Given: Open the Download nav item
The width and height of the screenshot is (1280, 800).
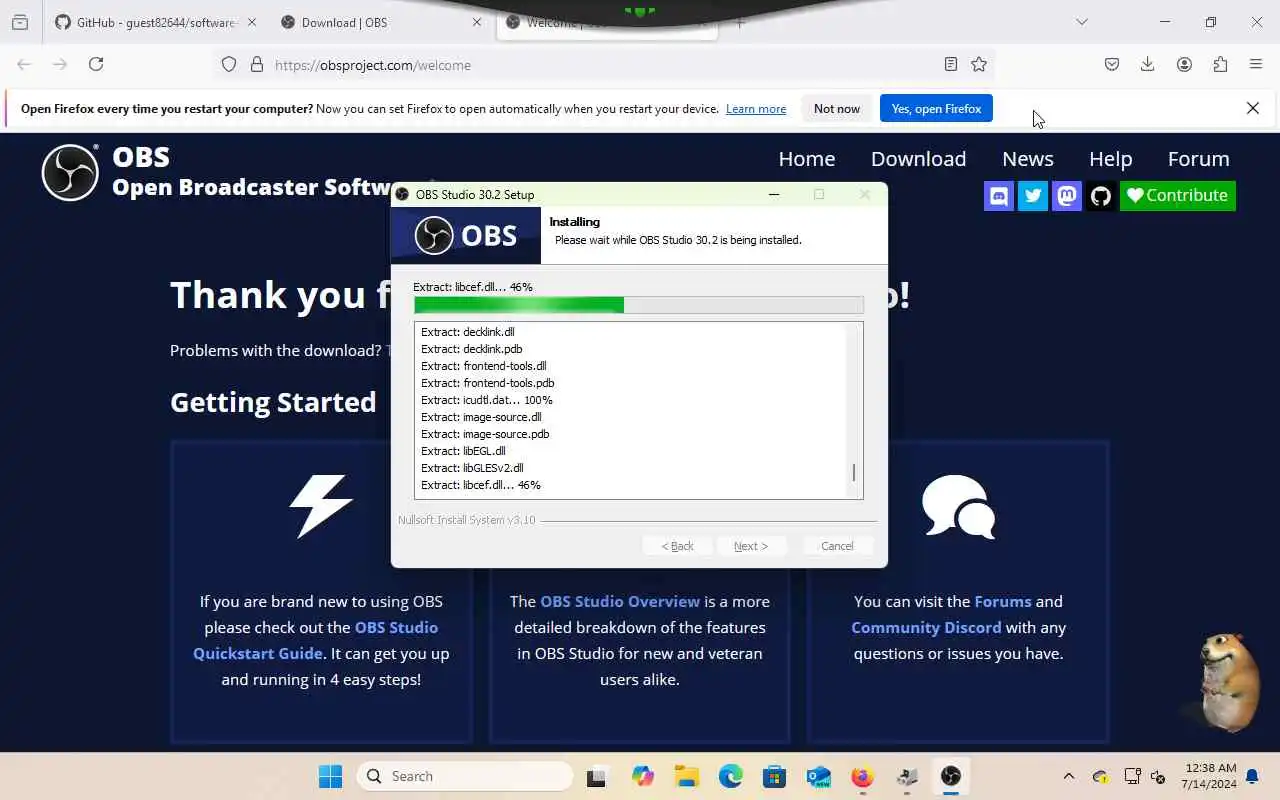Looking at the screenshot, I should click(x=918, y=159).
